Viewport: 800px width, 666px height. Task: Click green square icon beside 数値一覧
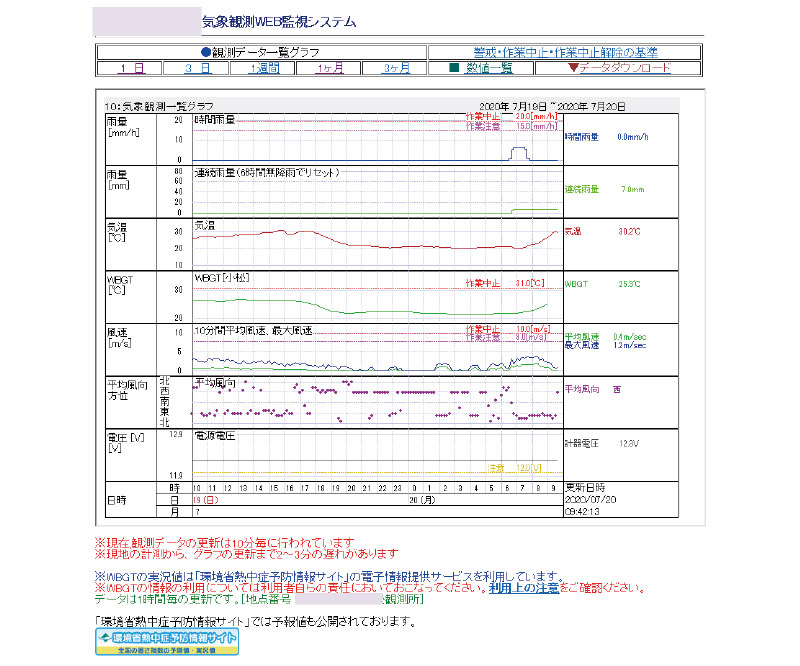point(453,68)
